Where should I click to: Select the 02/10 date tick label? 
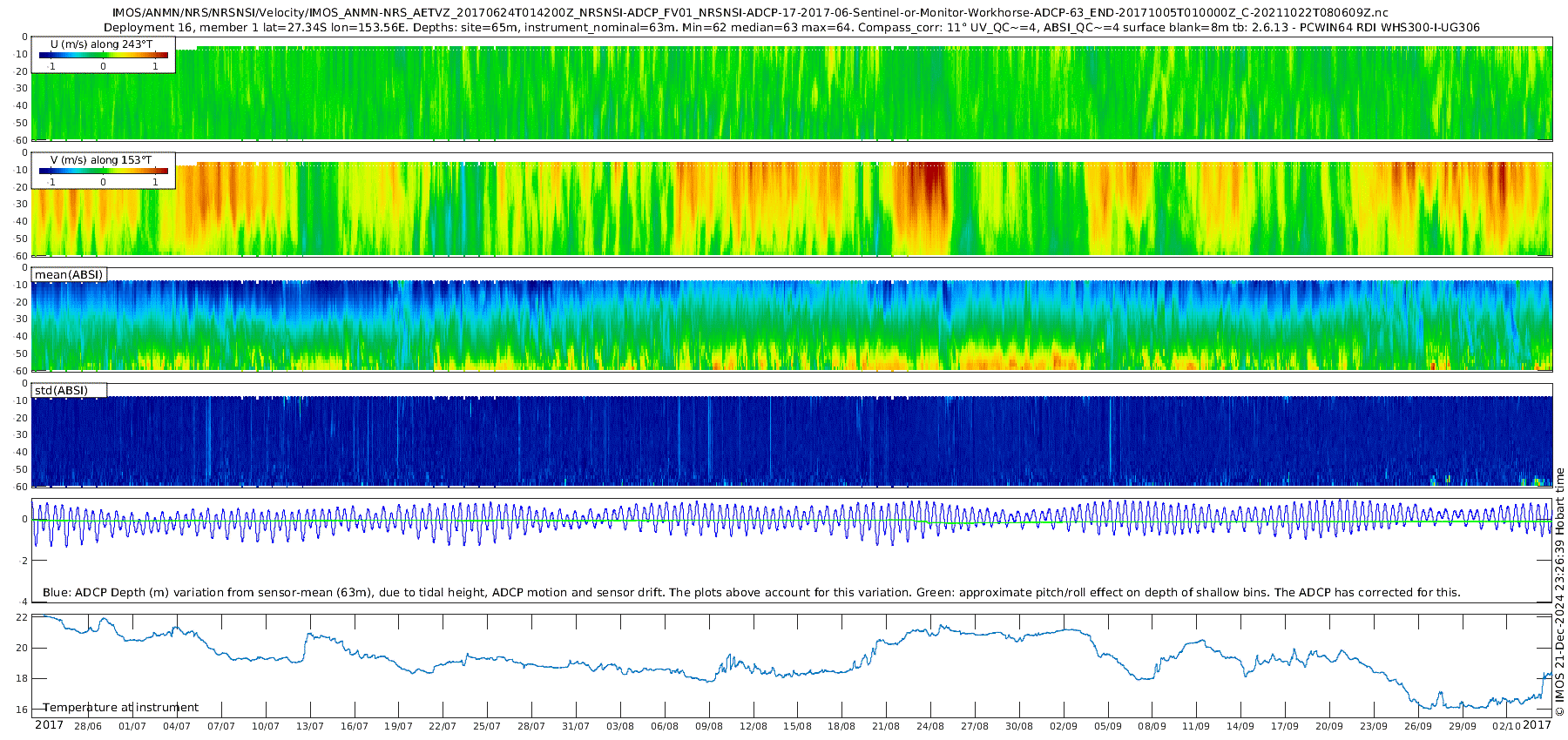1506,726
